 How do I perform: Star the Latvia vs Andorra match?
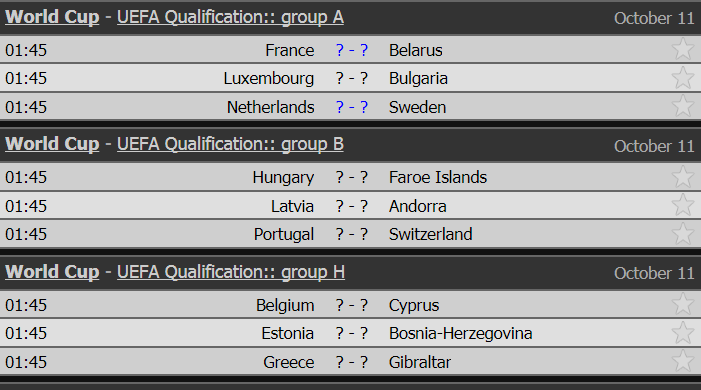(683, 205)
